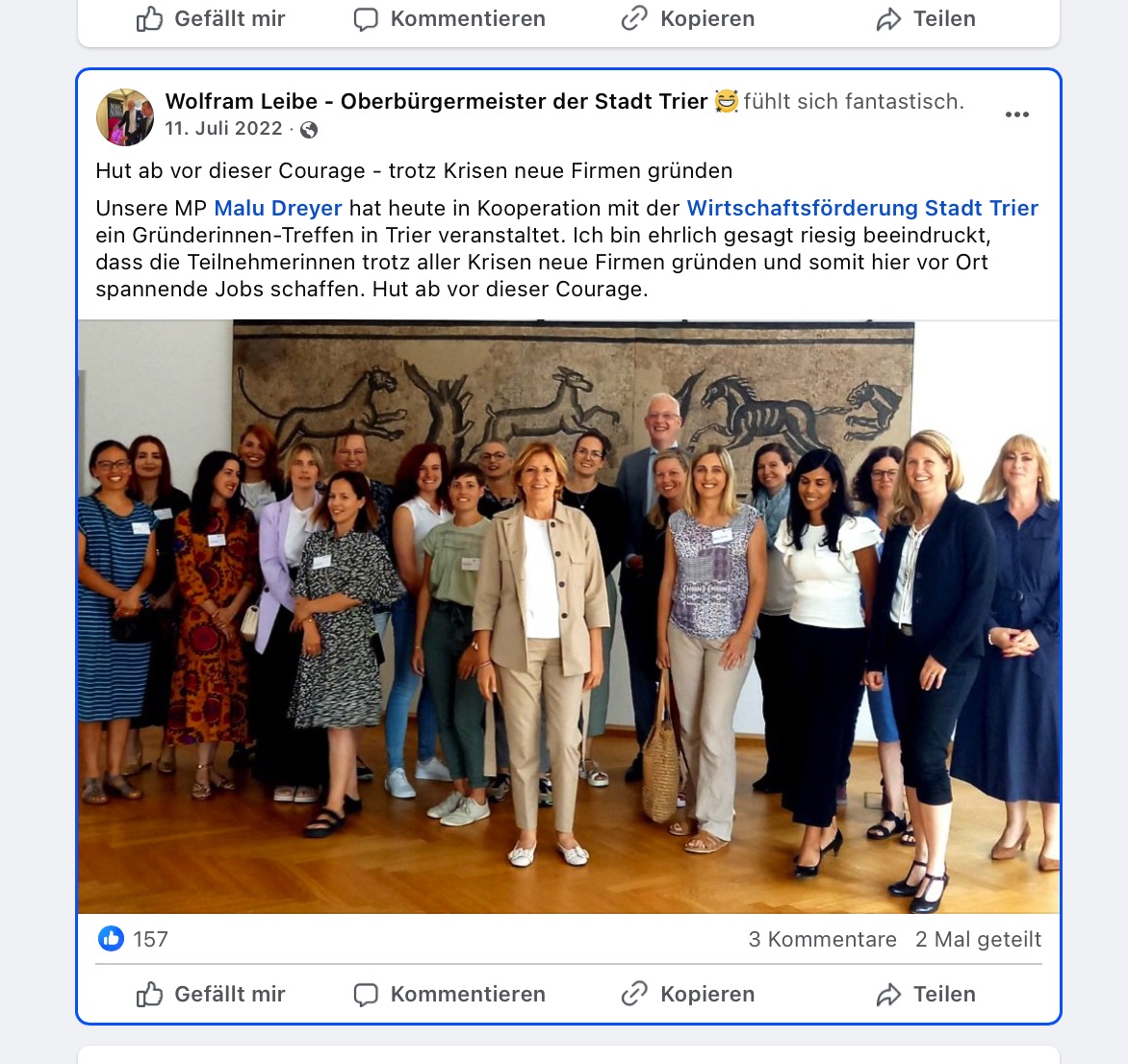Click Wolfram Leibe's profile picture

(x=125, y=117)
